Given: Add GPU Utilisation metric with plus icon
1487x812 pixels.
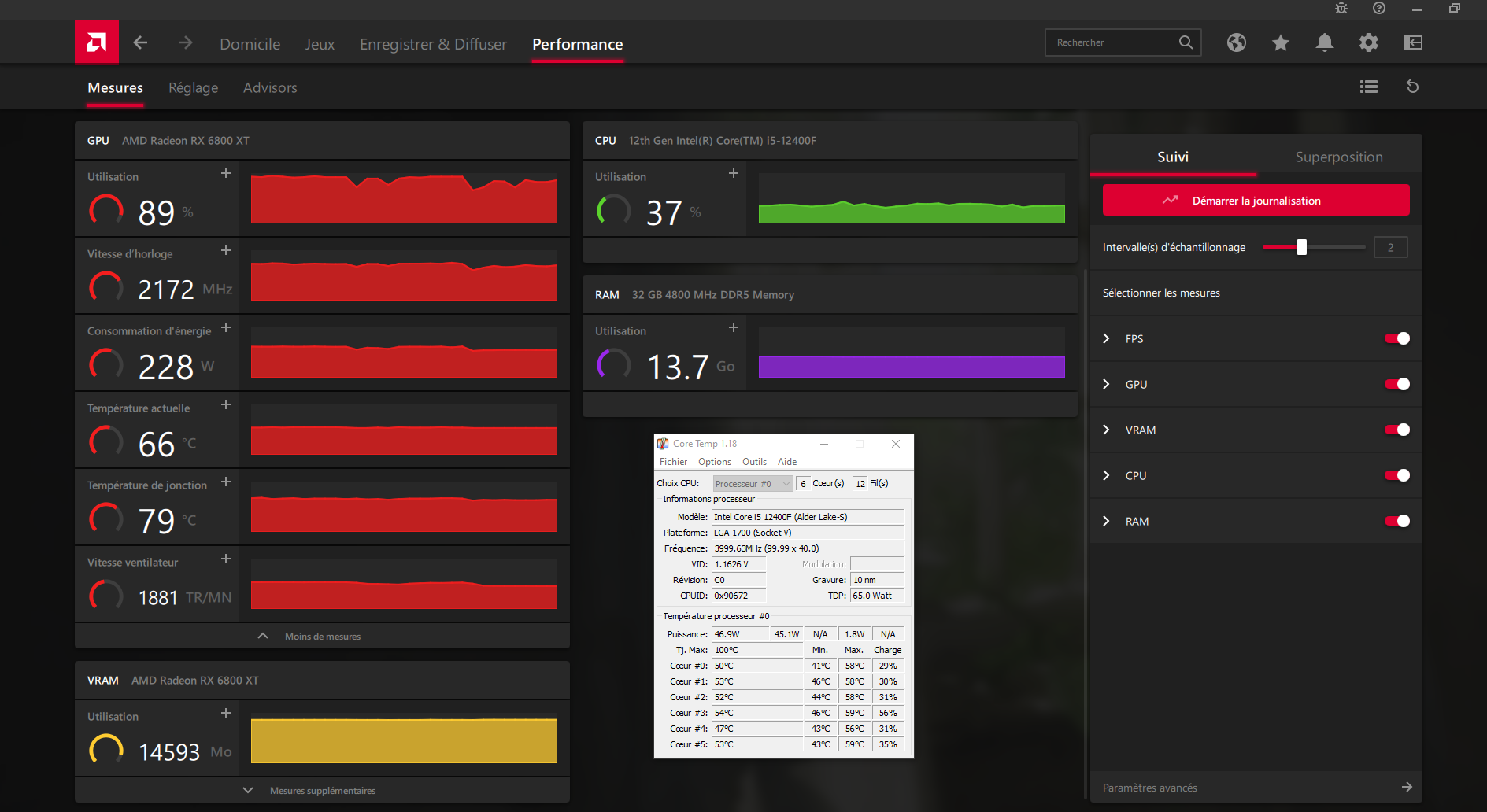Looking at the screenshot, I should click(226, 173).
